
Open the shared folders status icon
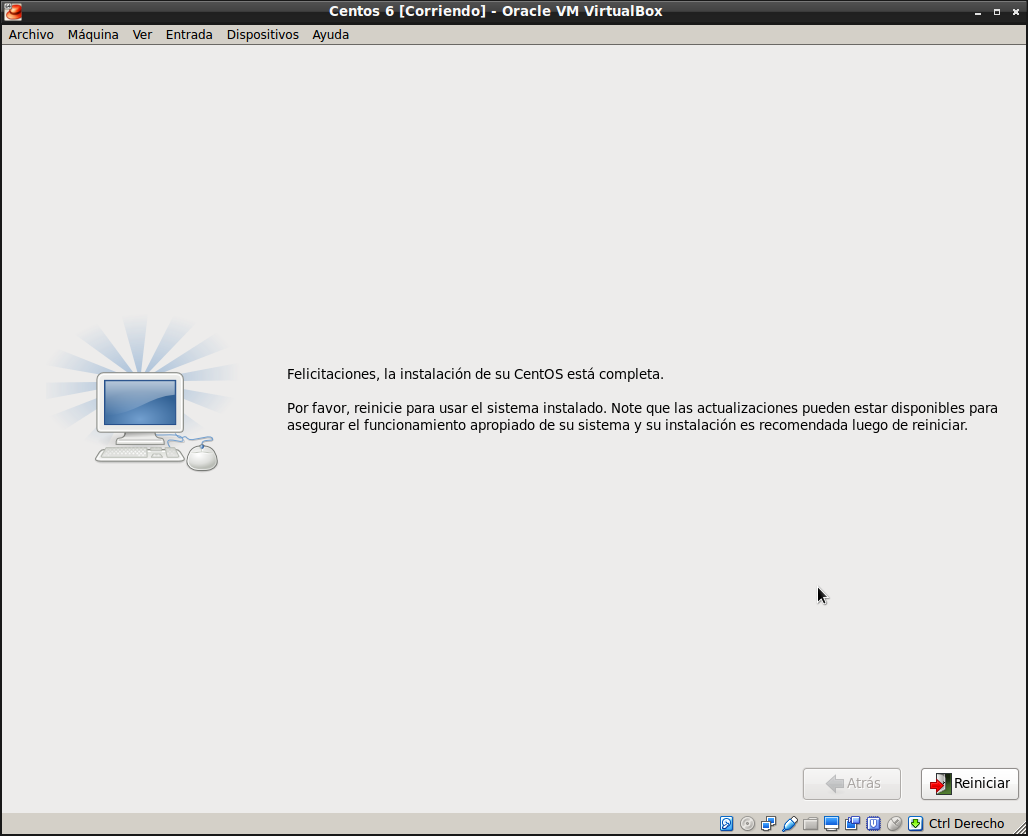[x=811, y=824]
